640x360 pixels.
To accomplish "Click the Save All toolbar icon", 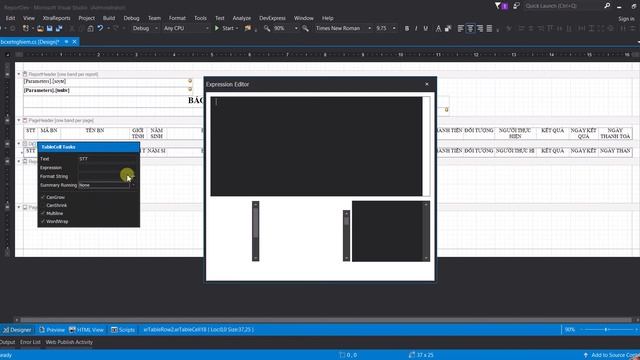I will click(x=59, y=29).
